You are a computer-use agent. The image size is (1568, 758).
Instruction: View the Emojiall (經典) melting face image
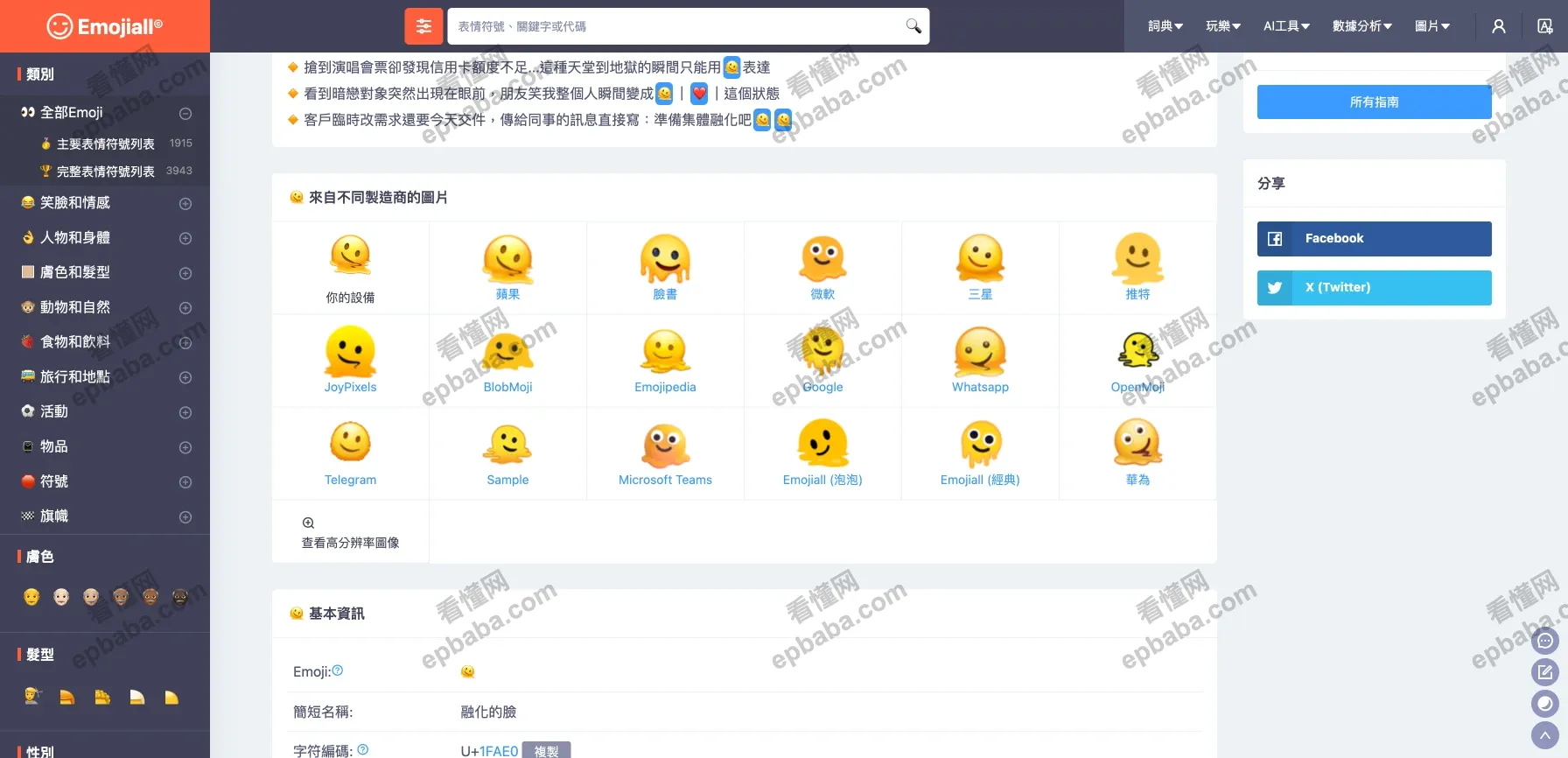point(980,443)
